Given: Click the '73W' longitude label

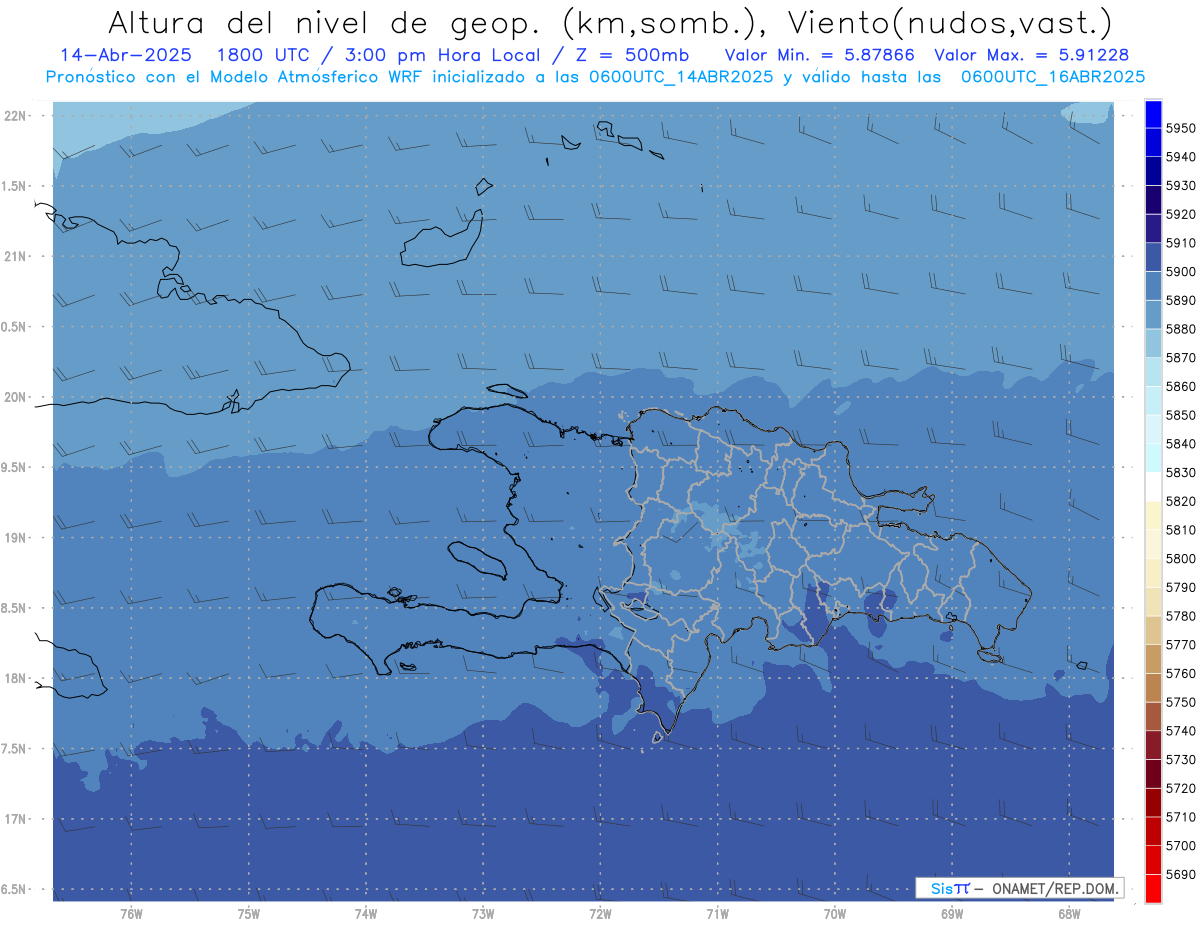Looking at the screenshot, I should [x=483, y=914].
